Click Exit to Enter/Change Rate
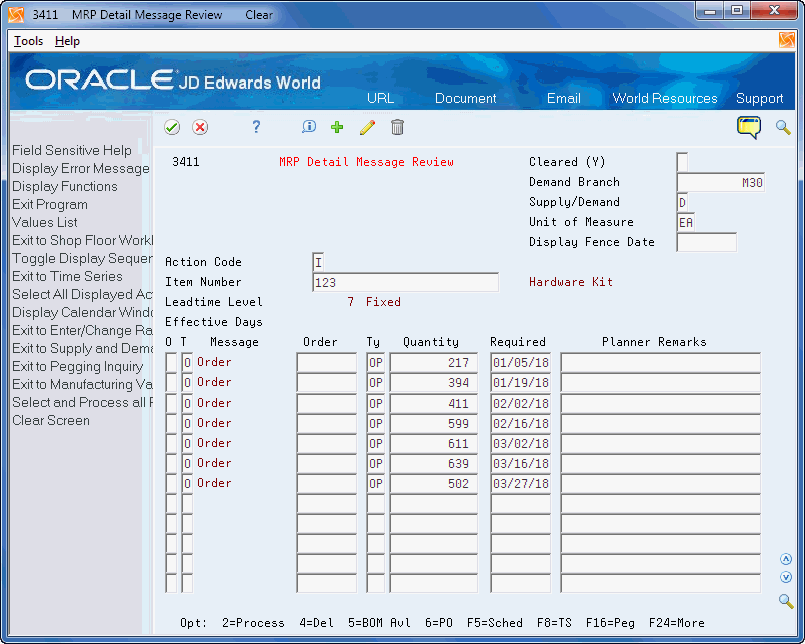 point(82,330)
